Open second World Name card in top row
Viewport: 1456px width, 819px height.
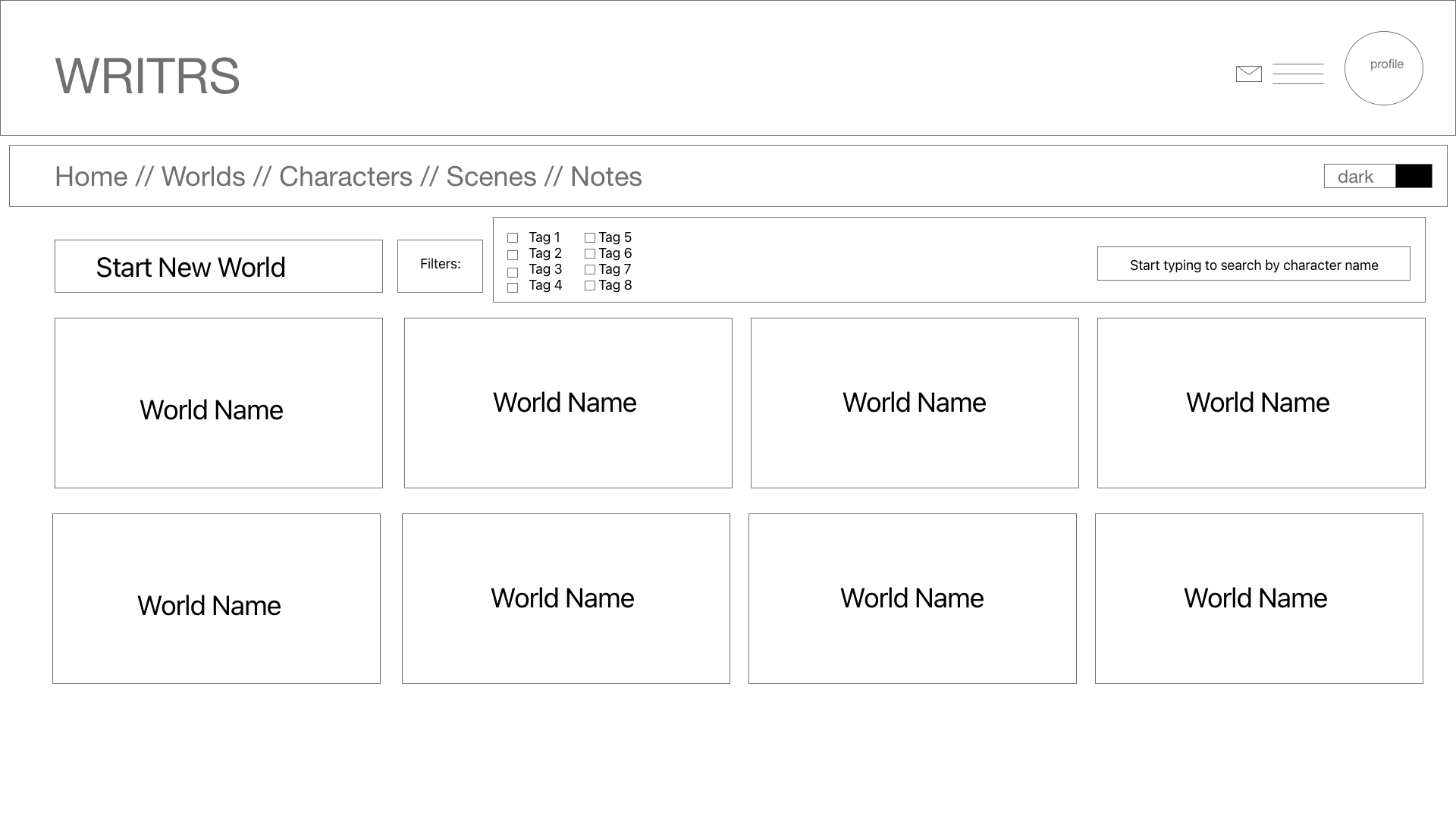[x=568, y=403]
